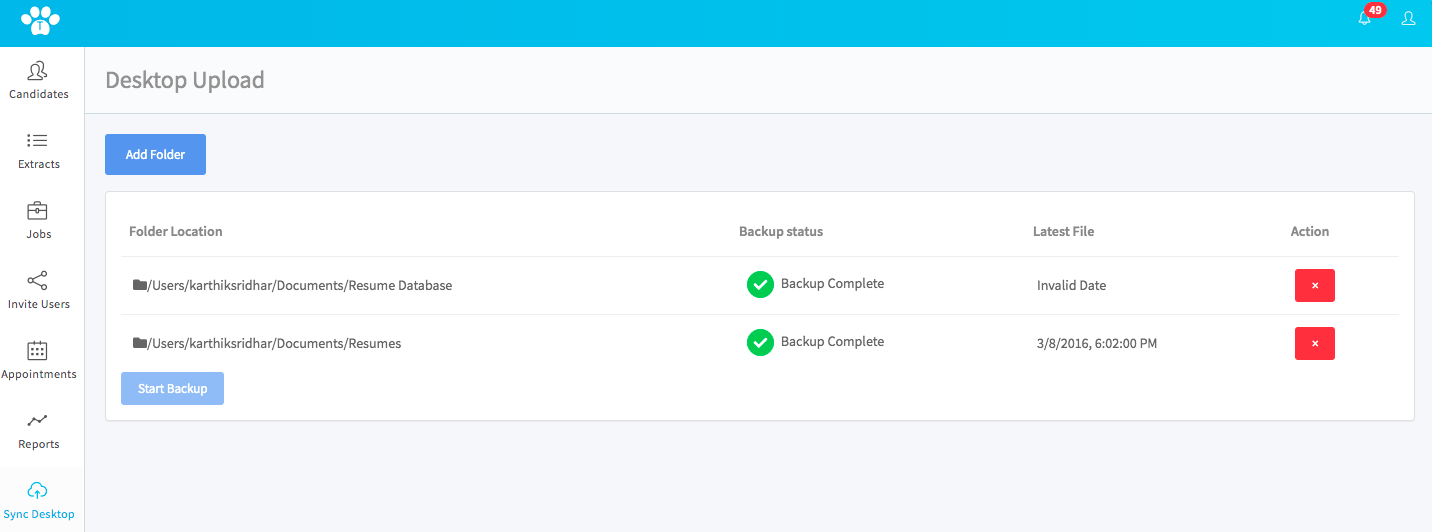This screenshot has width=1432, height=532.
Task: View the Reports chart icon
Action: click(x=38, y=421)
